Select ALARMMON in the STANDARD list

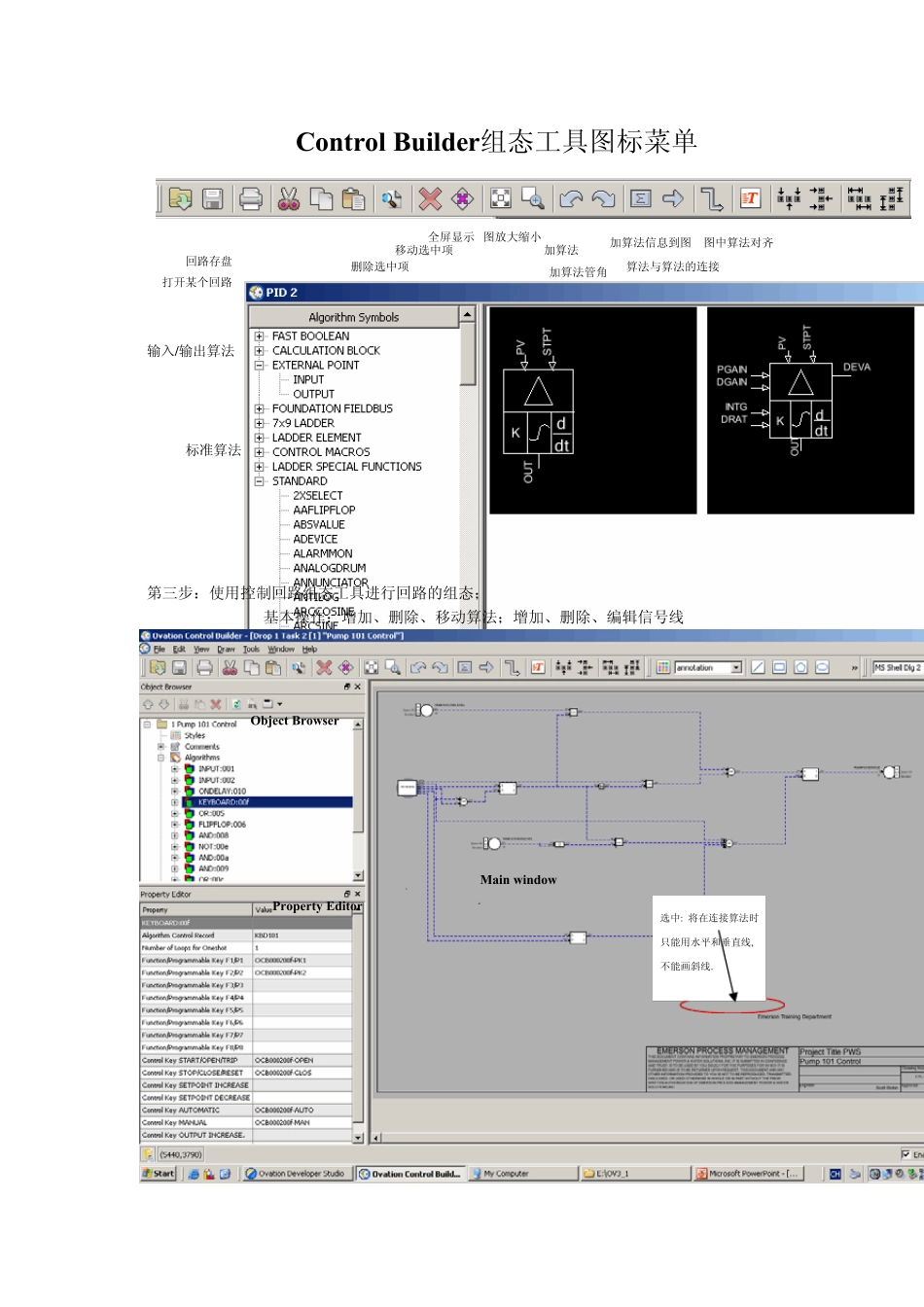click(x=323, y=554)
